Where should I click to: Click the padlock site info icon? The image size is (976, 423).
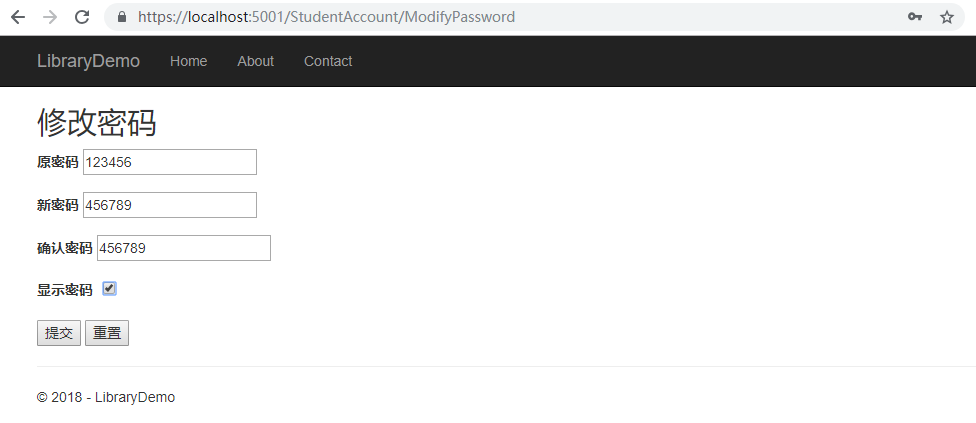pos(122,17)
